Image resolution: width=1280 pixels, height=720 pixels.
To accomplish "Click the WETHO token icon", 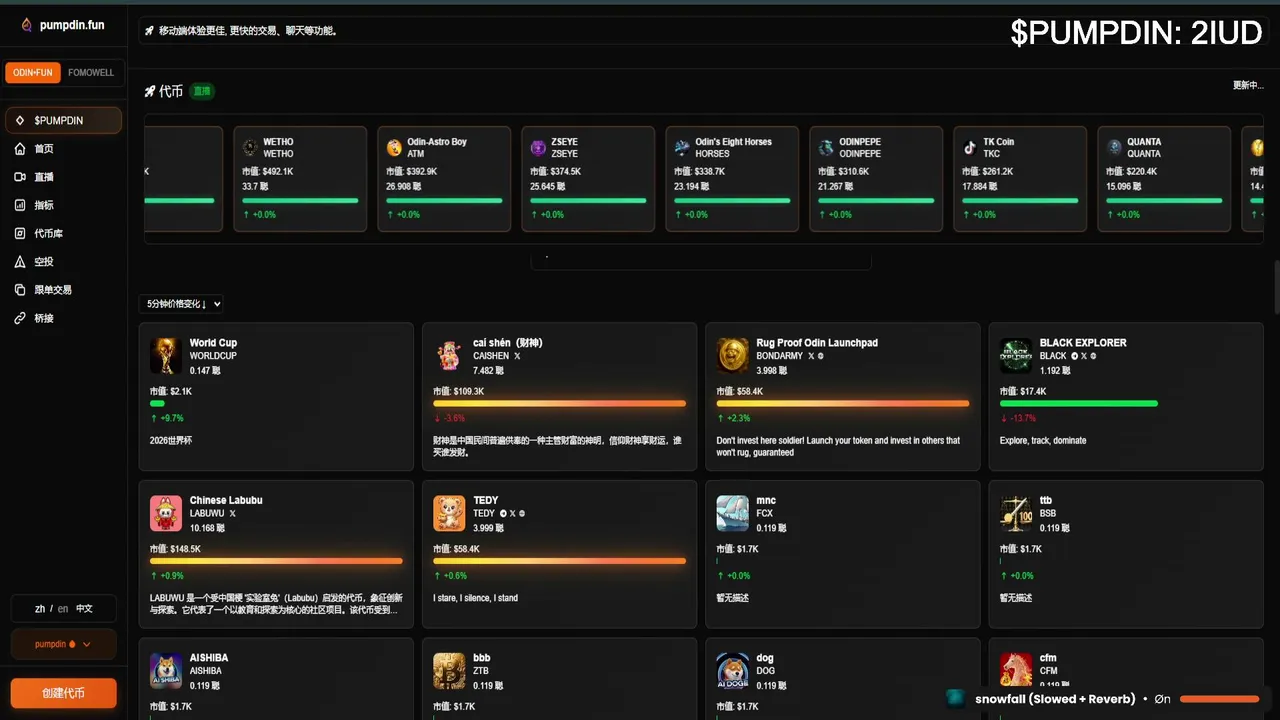I will coord(250,148).
